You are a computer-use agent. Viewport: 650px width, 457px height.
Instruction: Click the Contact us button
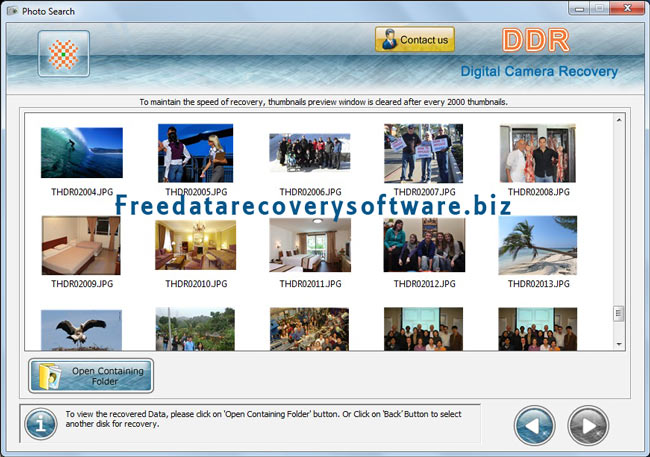pos(415,39)
